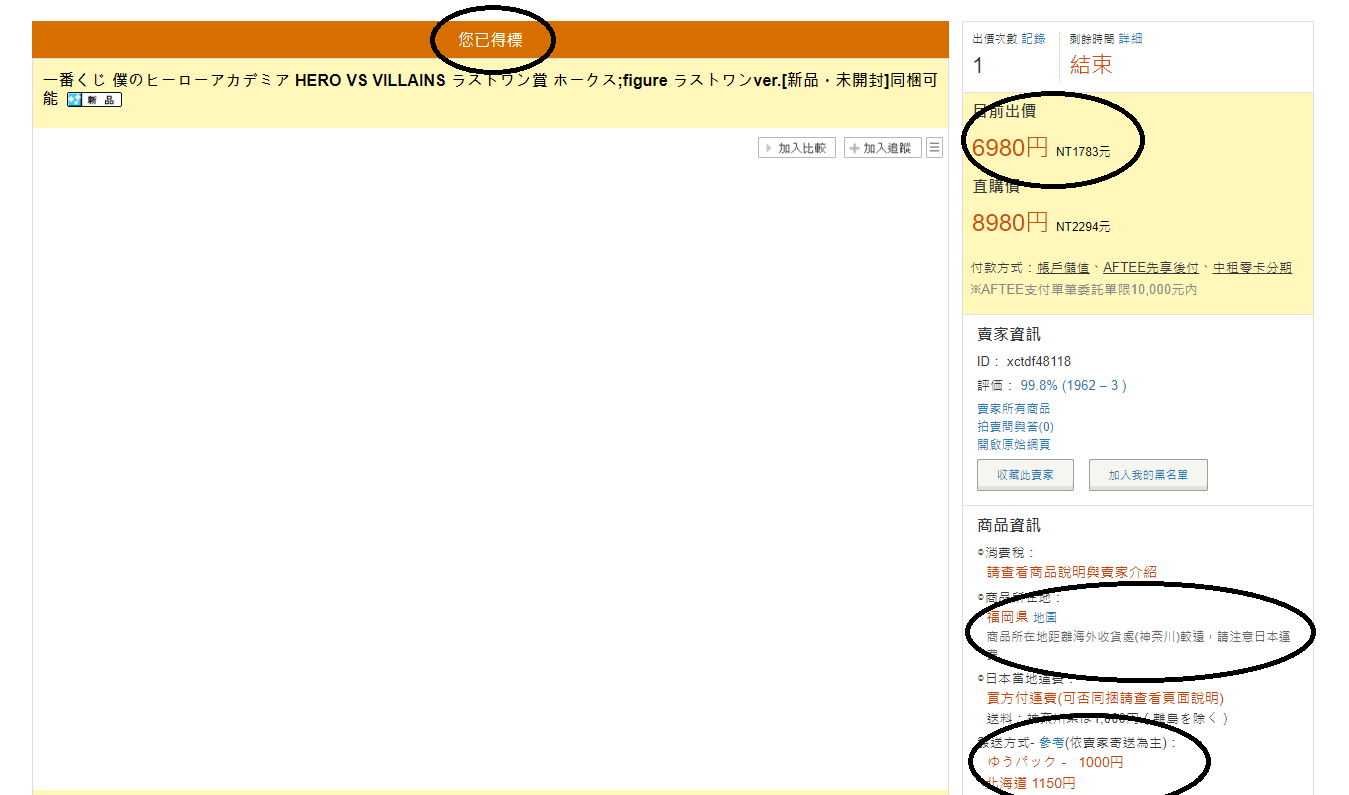Image resolution: width=1349 pixels, height=795 pixels.
Task: Click 加入比較 compare button
Action: coord(797,148)
